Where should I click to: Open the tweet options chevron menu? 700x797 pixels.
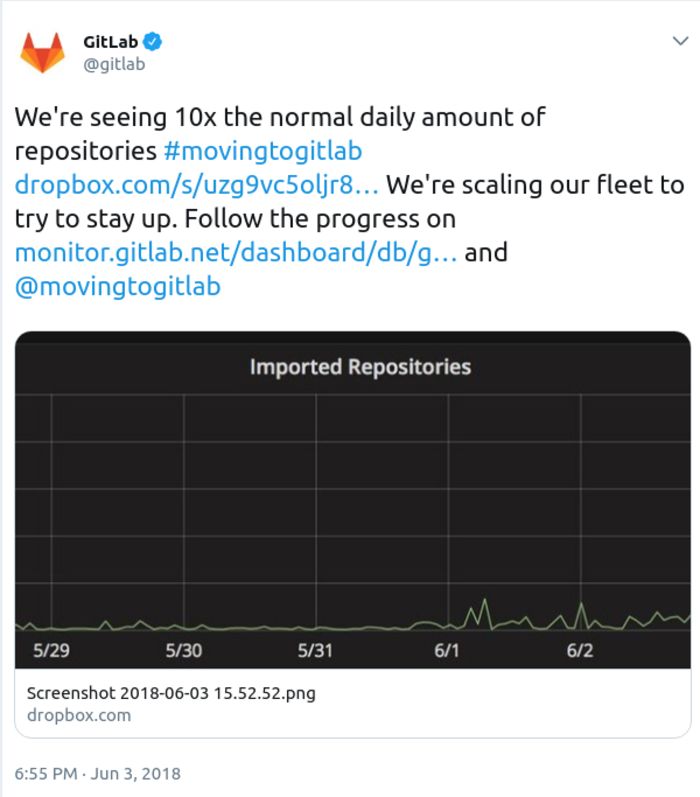[x=680, y=41]
